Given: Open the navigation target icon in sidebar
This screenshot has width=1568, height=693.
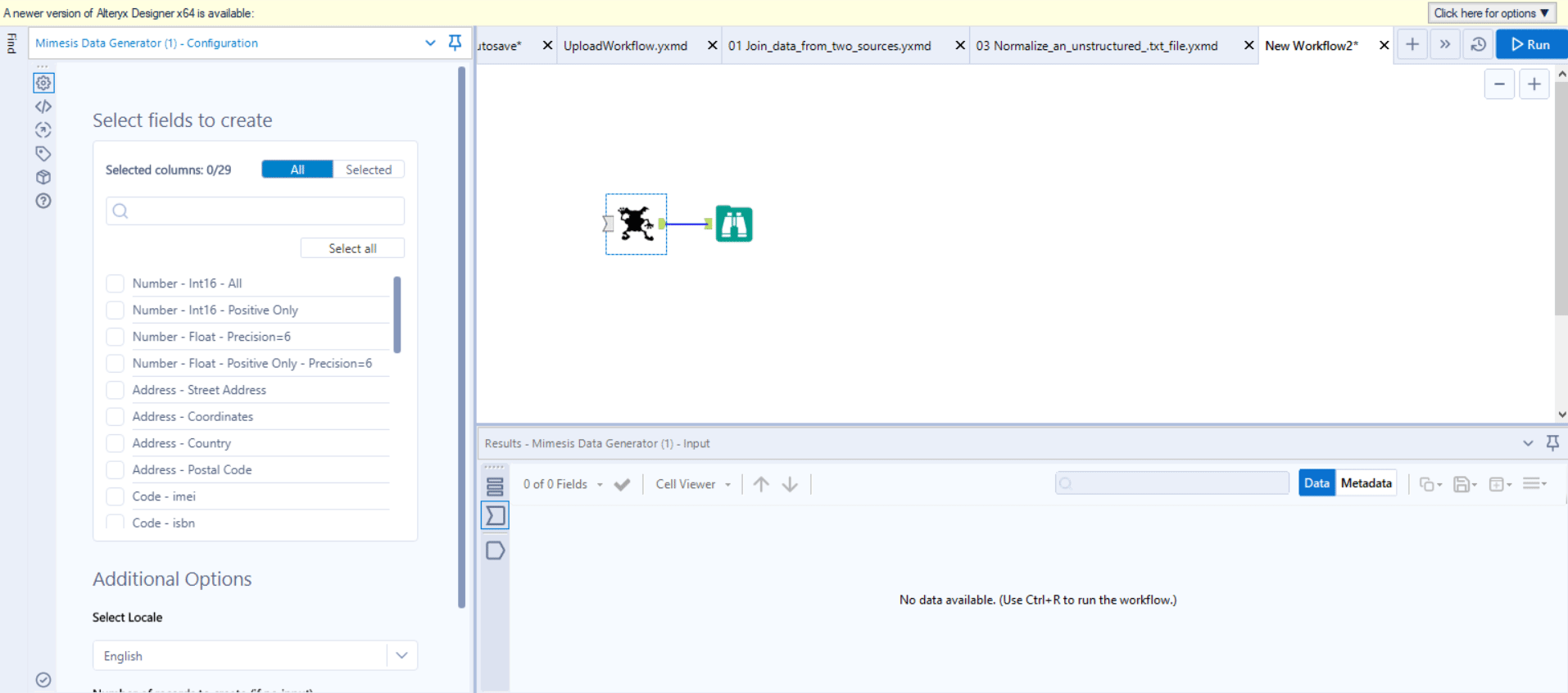Looking at the screenshot, I should pyautogui.click(x=43, y=130).
